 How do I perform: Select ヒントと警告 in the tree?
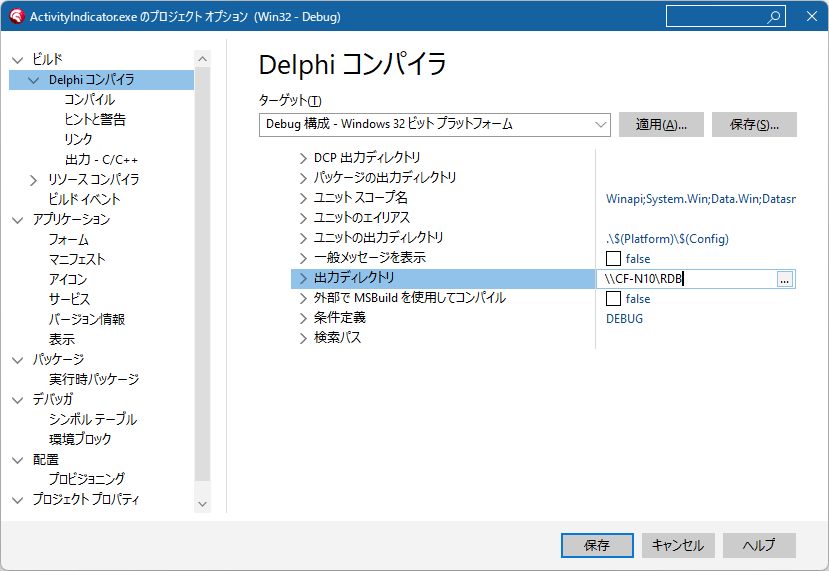point(95,119)
